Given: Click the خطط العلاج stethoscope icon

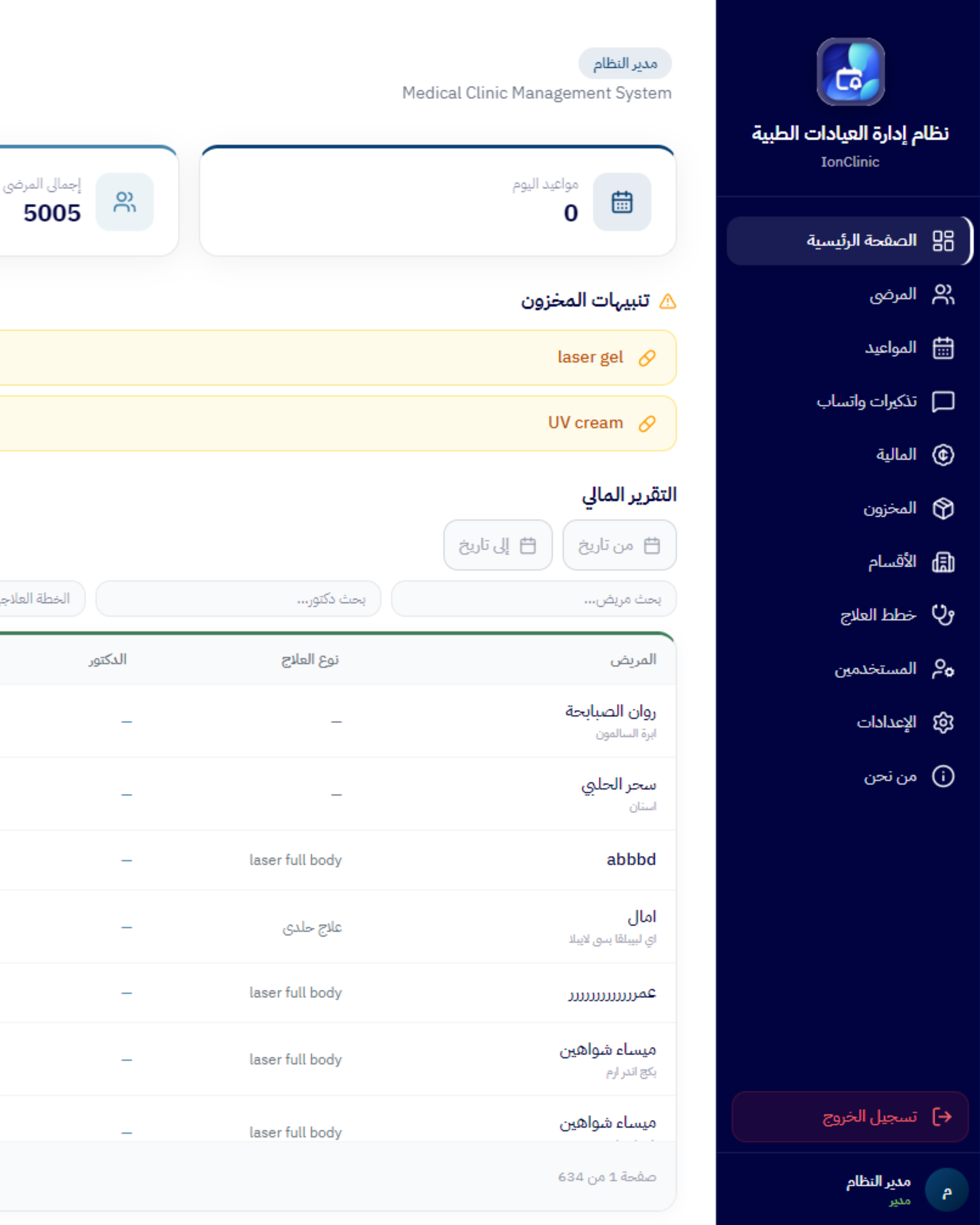Looking at the screenshot, I should 943,615.
